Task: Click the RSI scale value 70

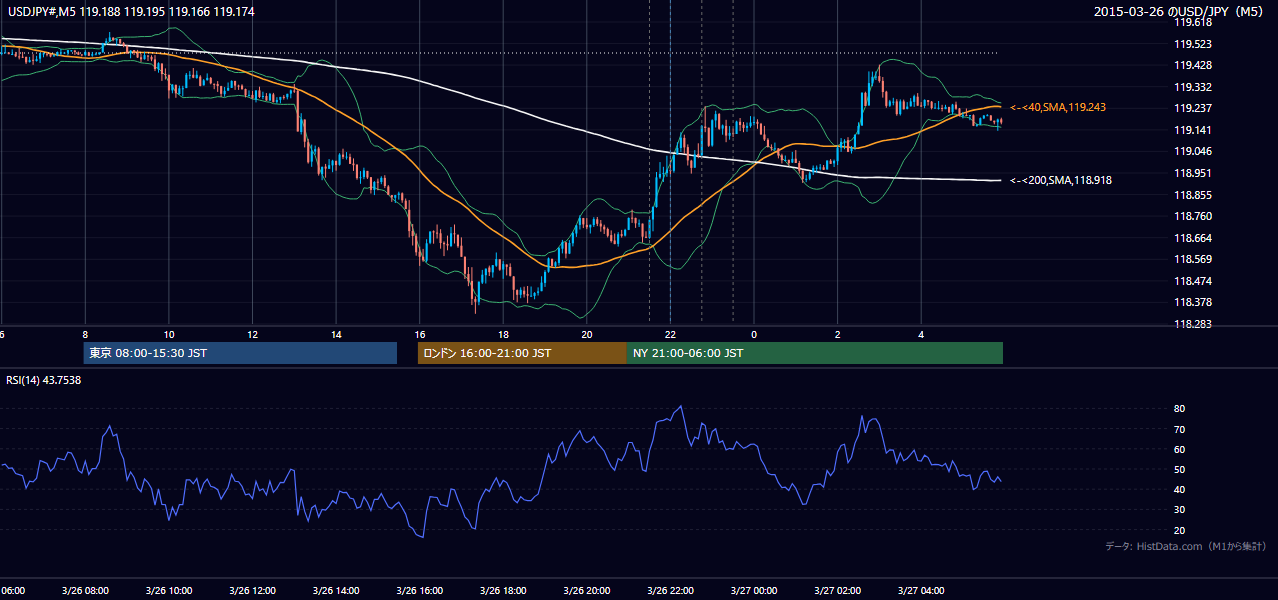Action: (x=1180, y=429)
